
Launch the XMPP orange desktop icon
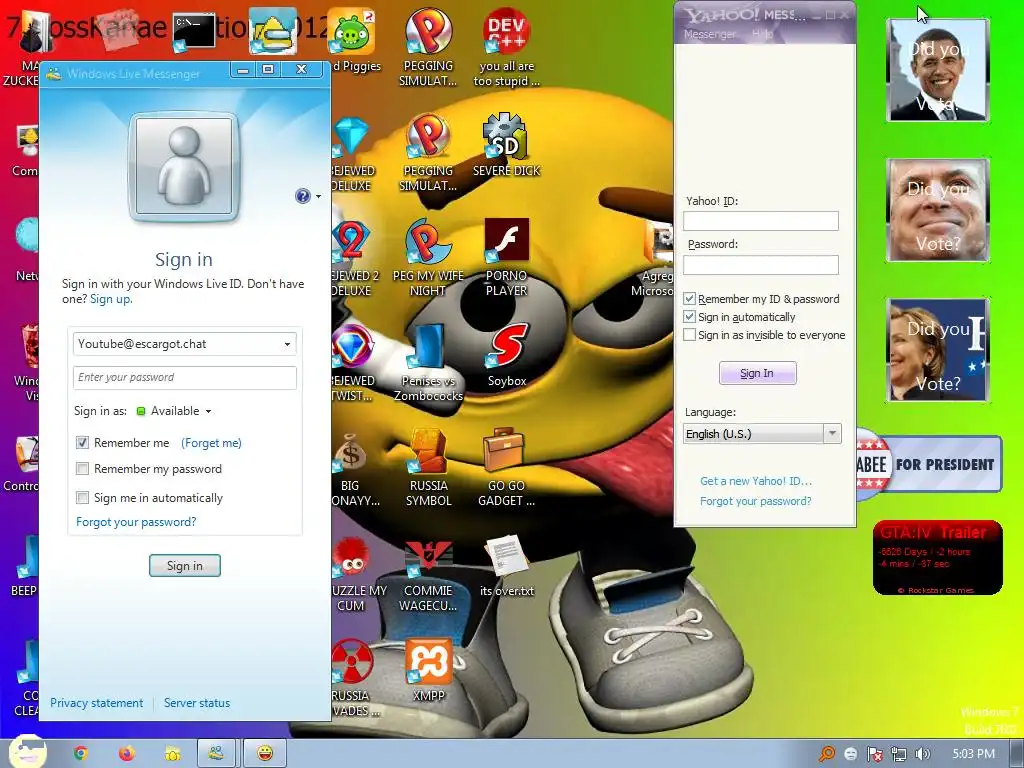tap(428, 671)
